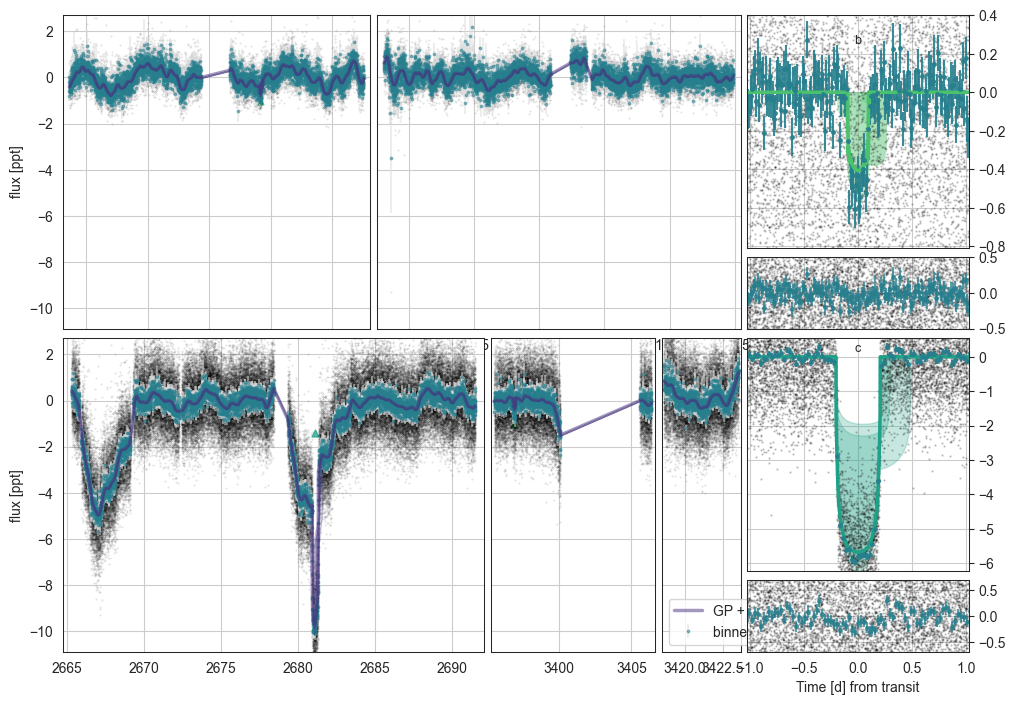Click x-axis tick label '2685'
This screenshot has width=1016, height=705.
point(375,667)
